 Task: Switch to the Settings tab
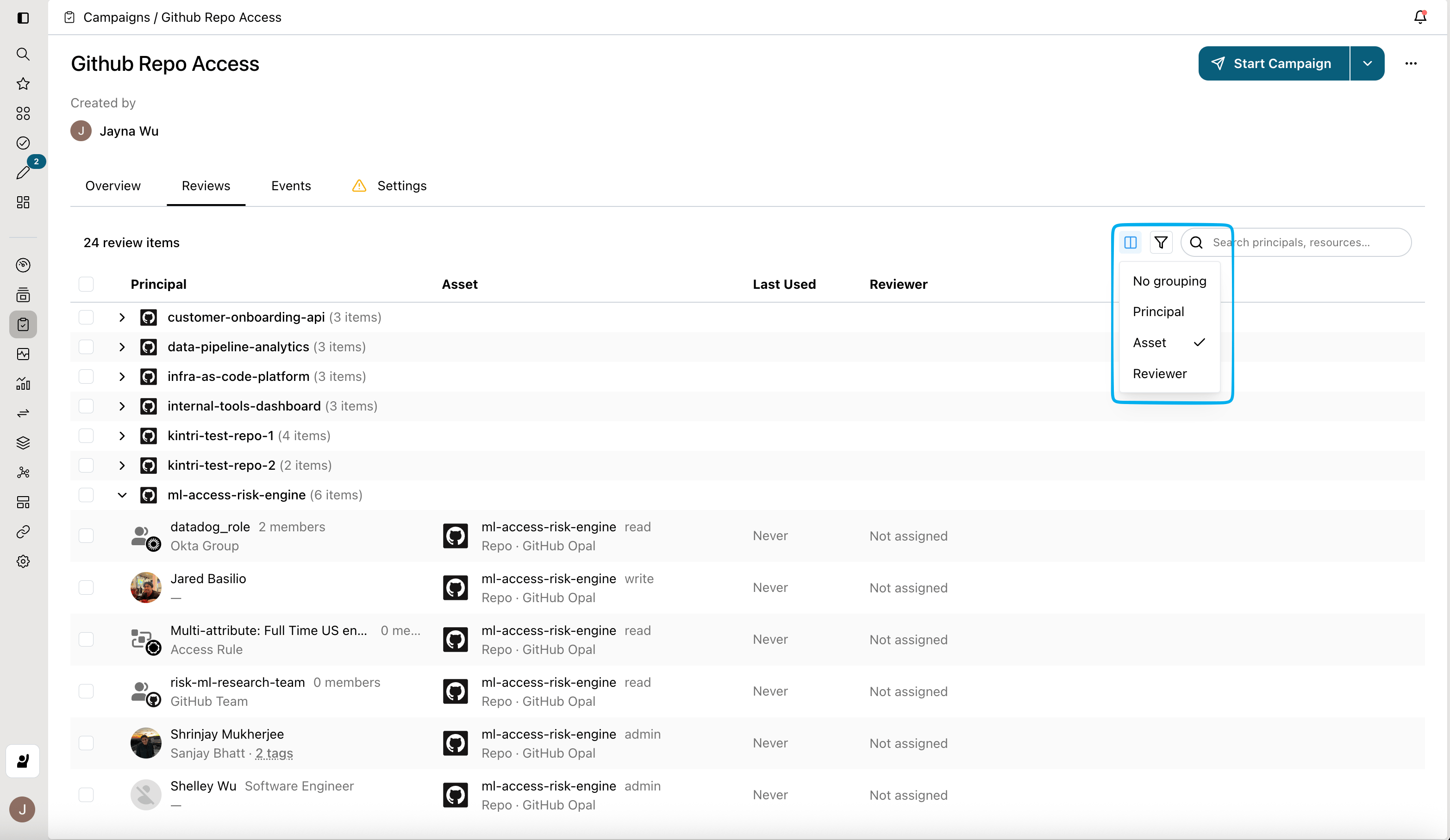pyautogui.click(x=389, y=186)
